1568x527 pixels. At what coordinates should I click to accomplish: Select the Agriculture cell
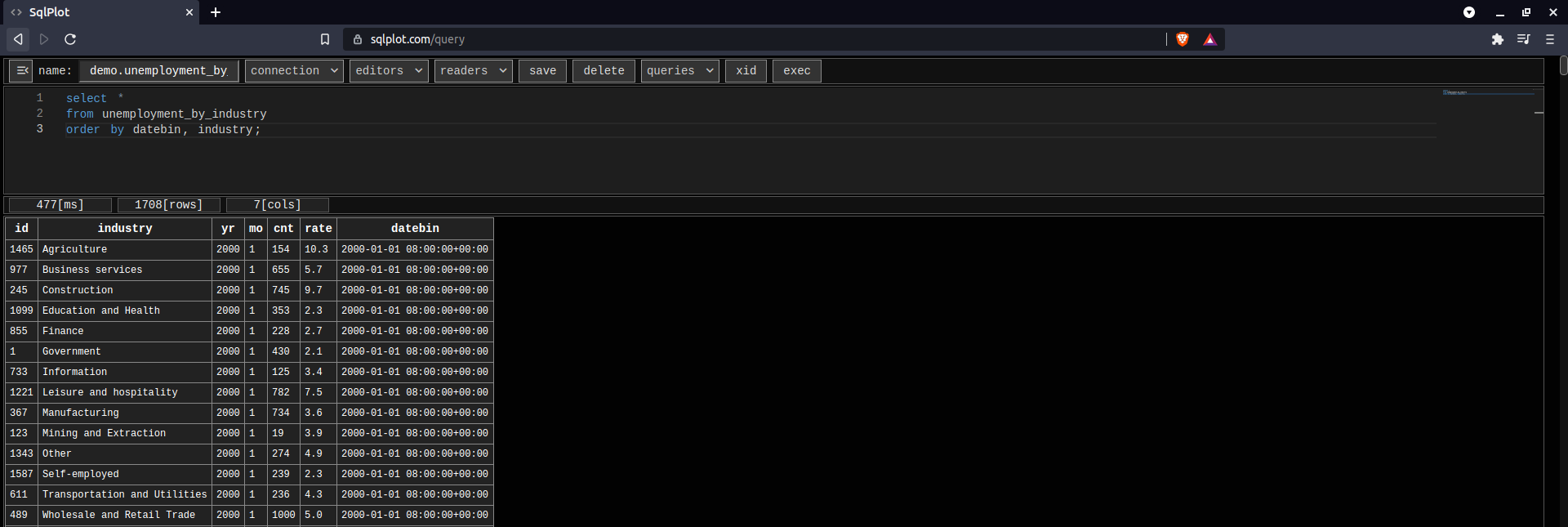125,249
